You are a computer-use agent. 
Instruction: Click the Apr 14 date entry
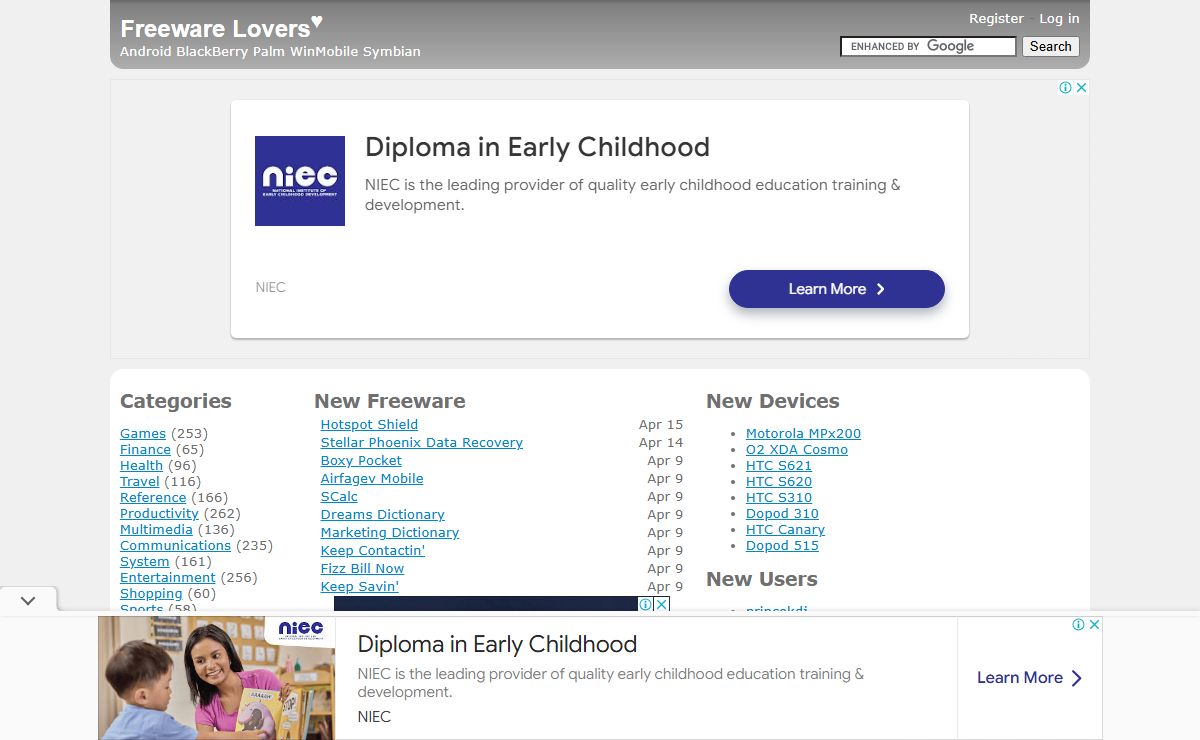(661, 442)
